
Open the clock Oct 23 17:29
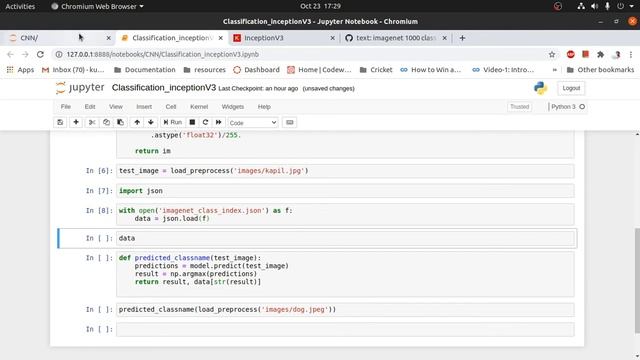coord(320,6)
